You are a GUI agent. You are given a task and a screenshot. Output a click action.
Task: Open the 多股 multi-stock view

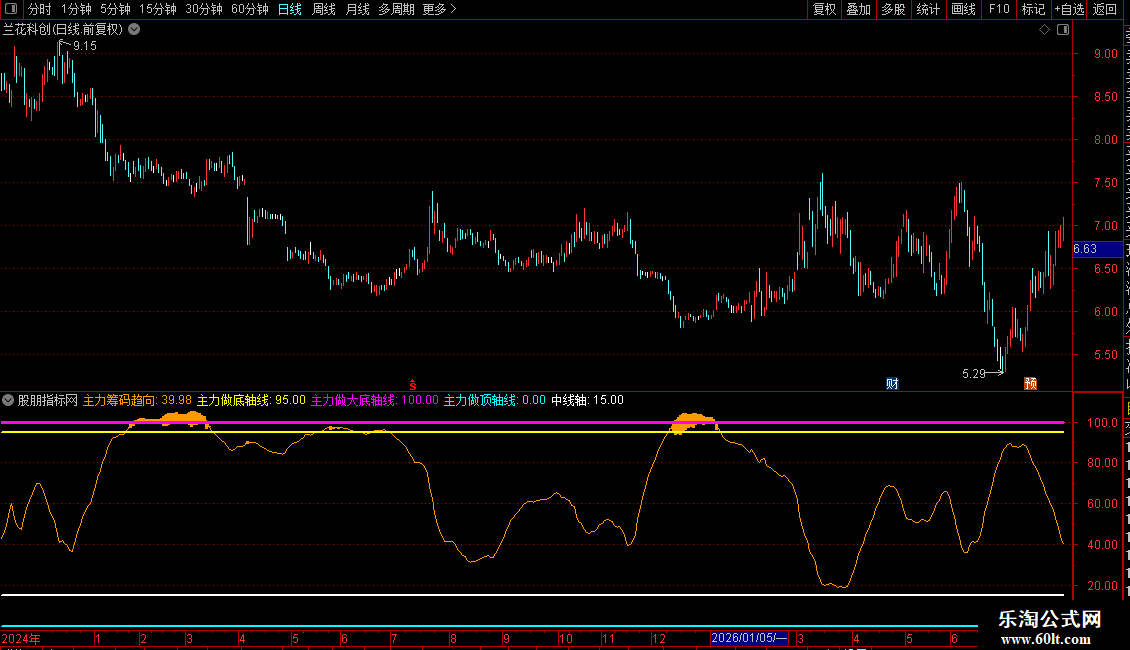[x=893, y=9]
